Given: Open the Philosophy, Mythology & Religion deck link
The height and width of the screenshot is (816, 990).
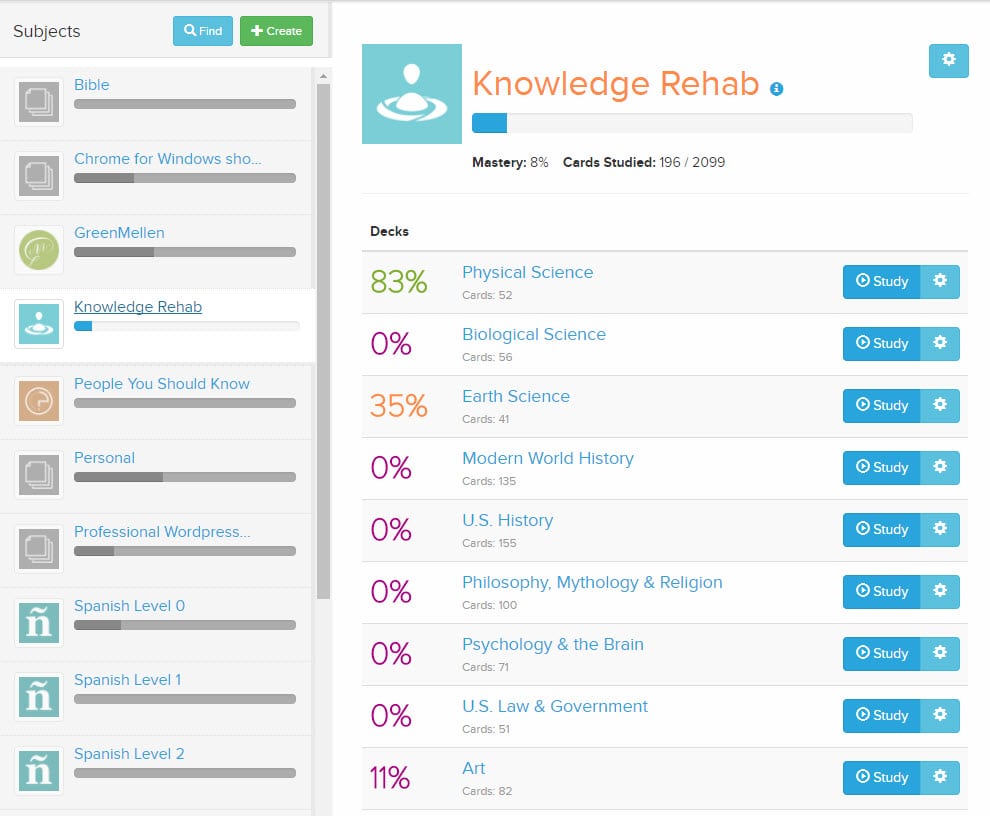Looking at the screenshot, I should [x=592, y=582].
